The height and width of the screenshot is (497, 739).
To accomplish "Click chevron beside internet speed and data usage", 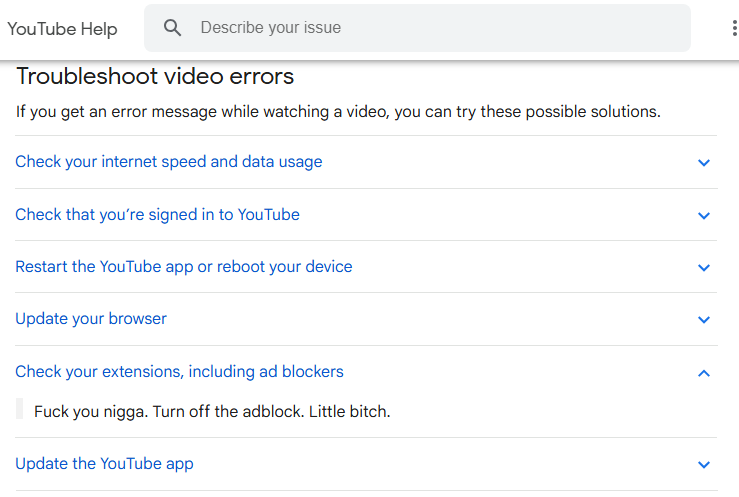I will (704, 163).
